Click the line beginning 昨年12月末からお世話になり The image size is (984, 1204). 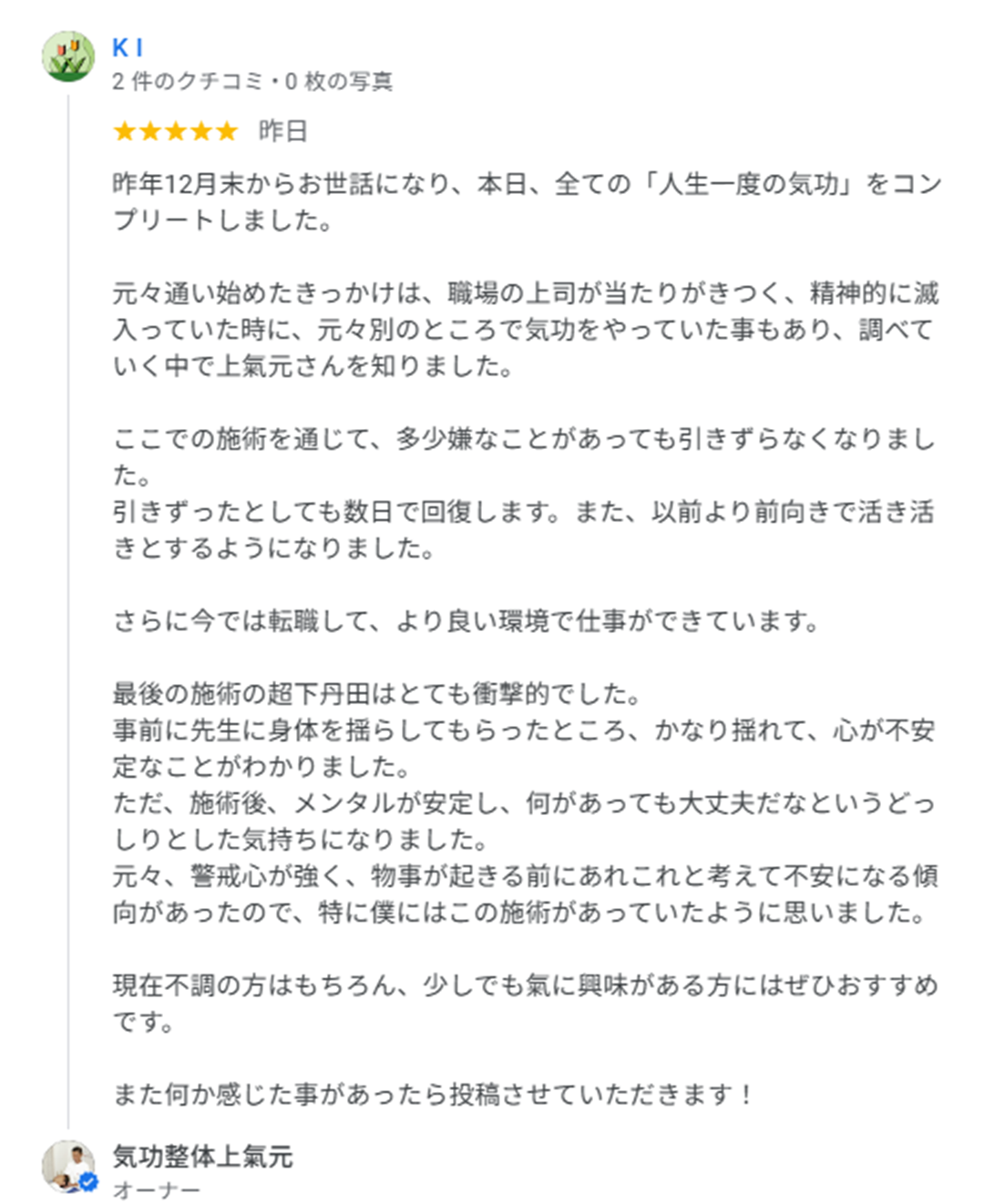point(527,185)
